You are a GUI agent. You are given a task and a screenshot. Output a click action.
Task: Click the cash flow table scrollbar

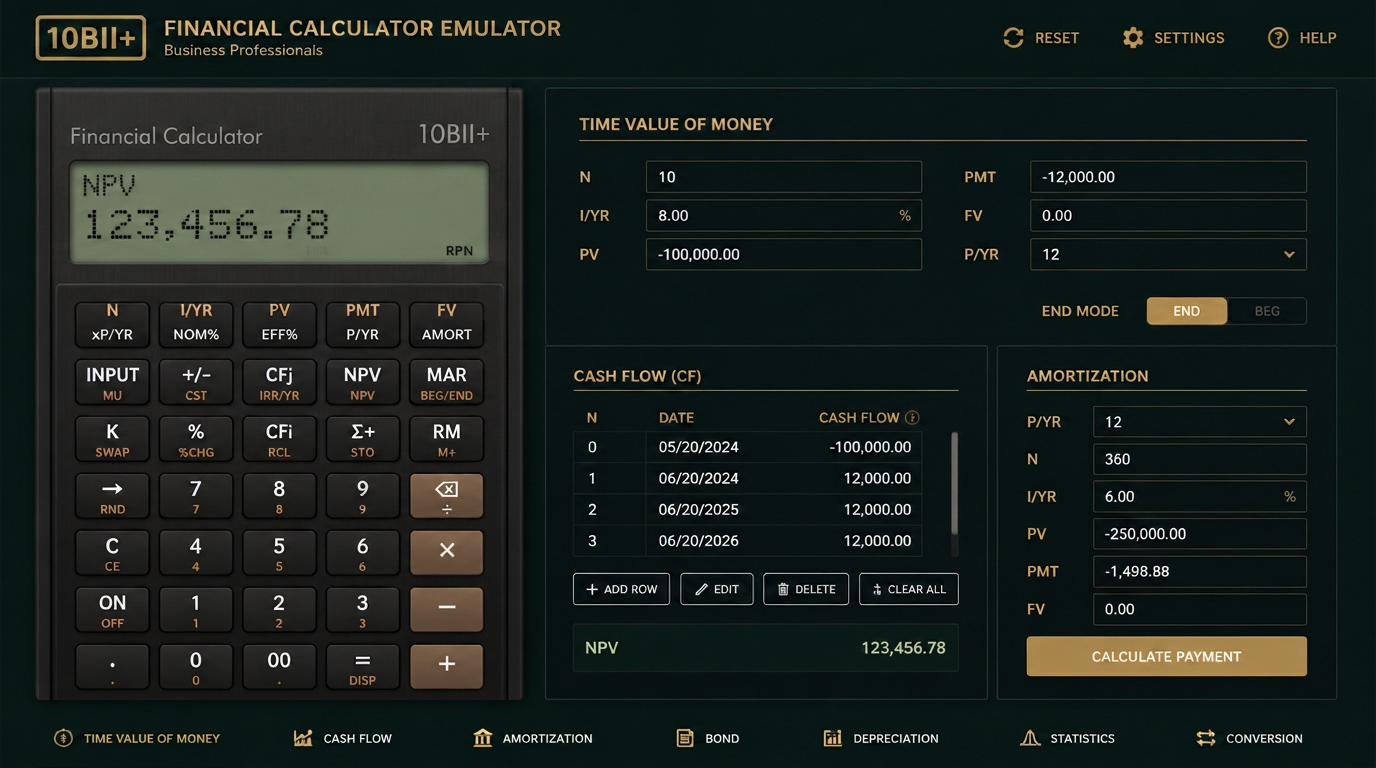pyautogui.click(x=954, y=484)
